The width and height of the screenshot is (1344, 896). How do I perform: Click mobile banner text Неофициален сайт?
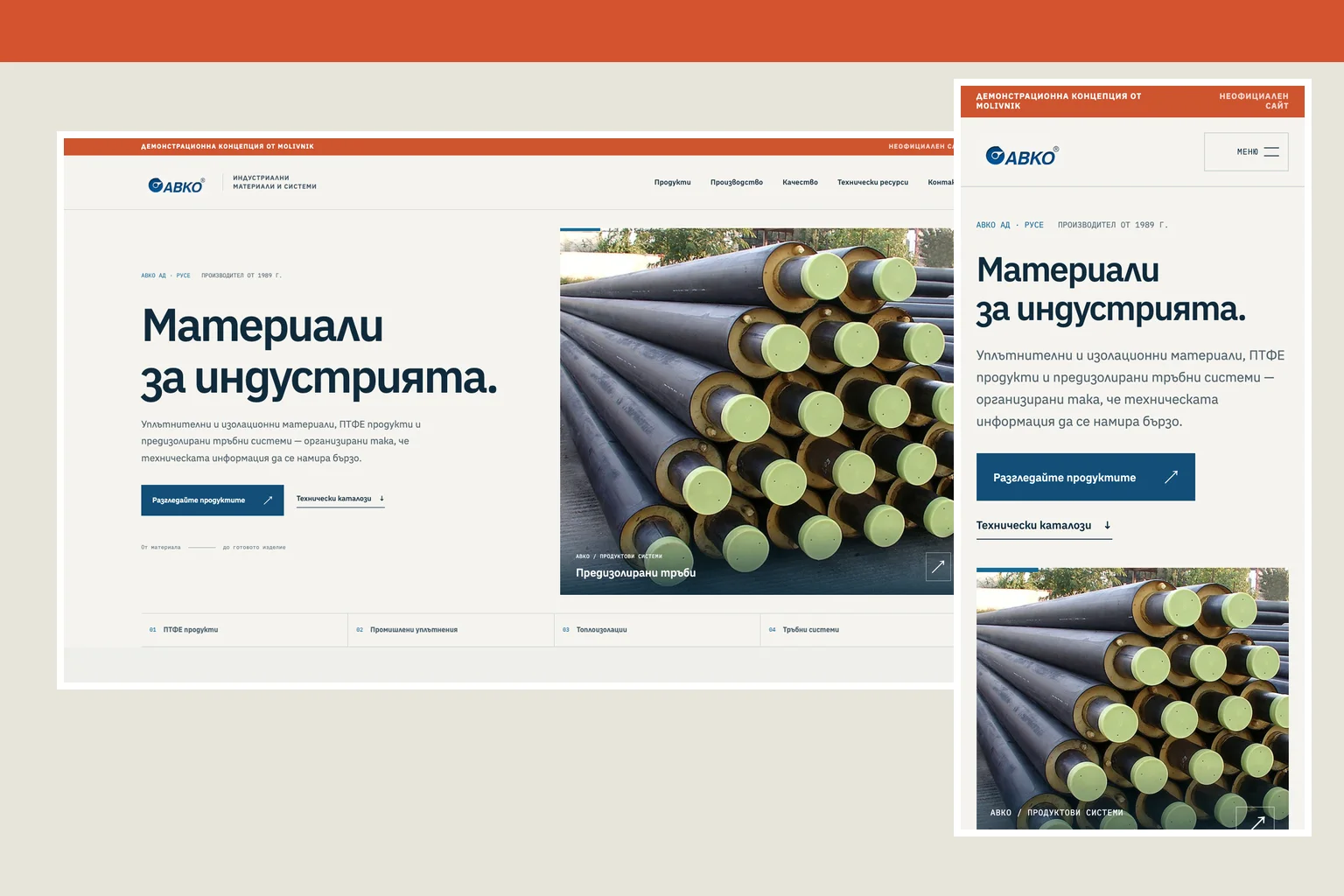click(x=1254, y=101)
